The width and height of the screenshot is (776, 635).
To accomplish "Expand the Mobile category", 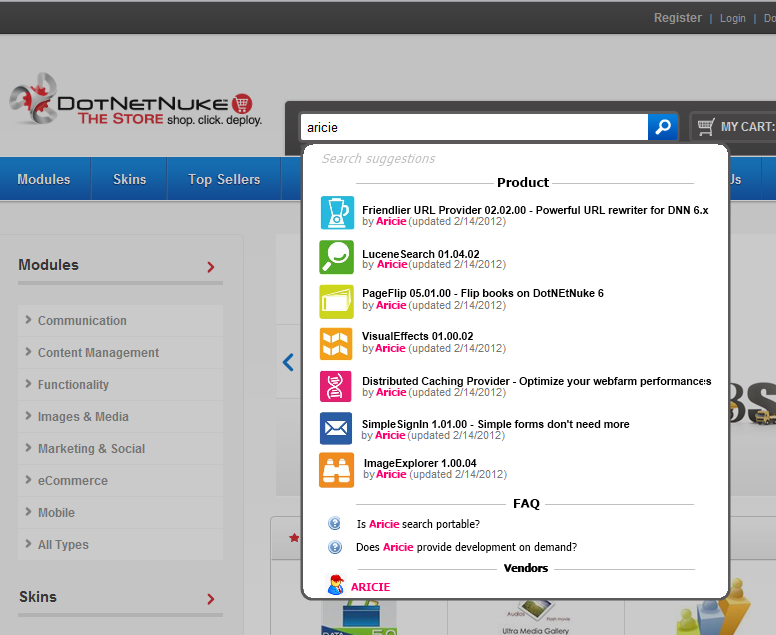I will [120, 513].
